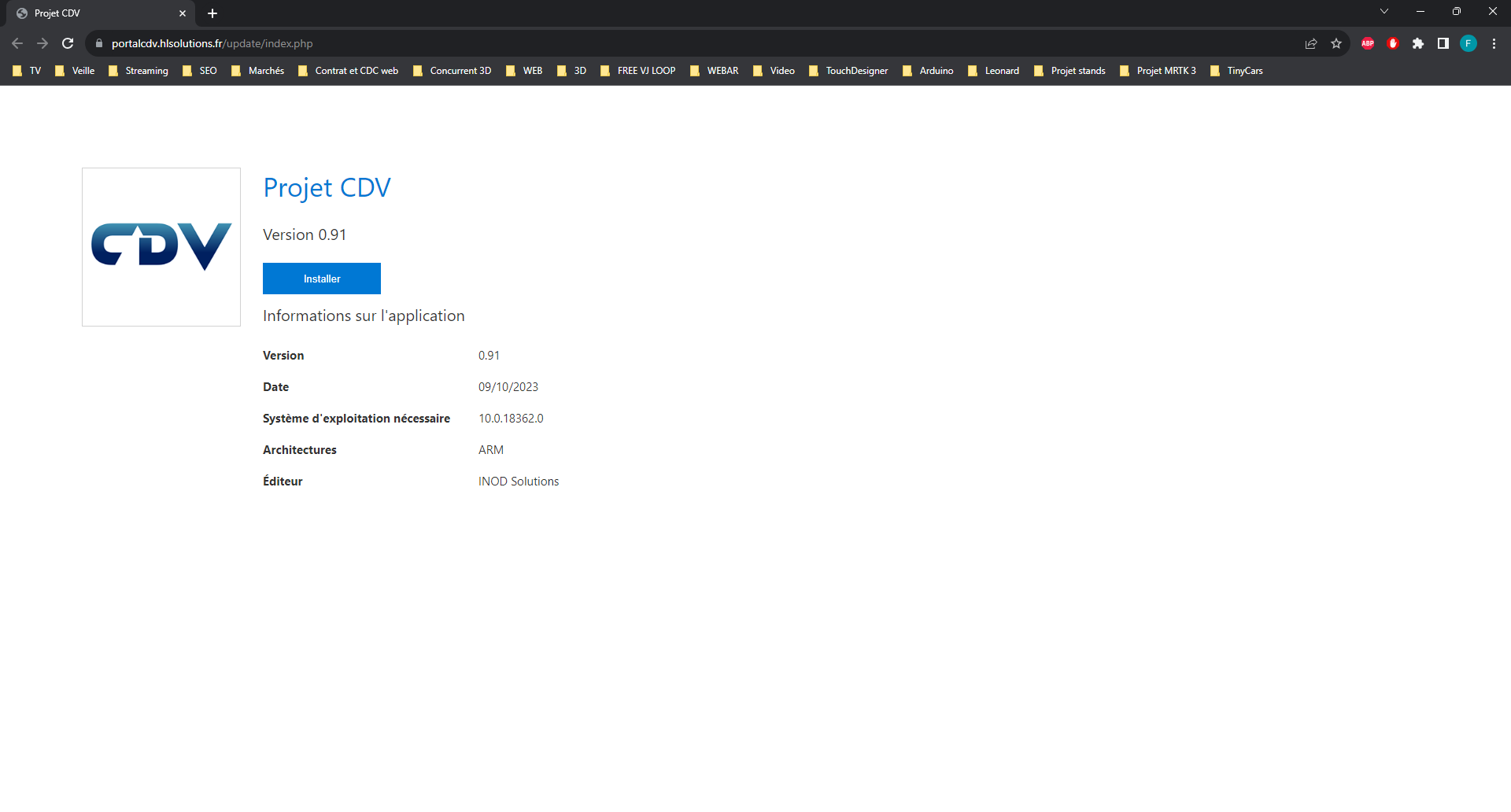Reload the page with the refresh icon
The width and height of the screenshot is (1511, 812).
pyautogui.click(x=68, y=43)
